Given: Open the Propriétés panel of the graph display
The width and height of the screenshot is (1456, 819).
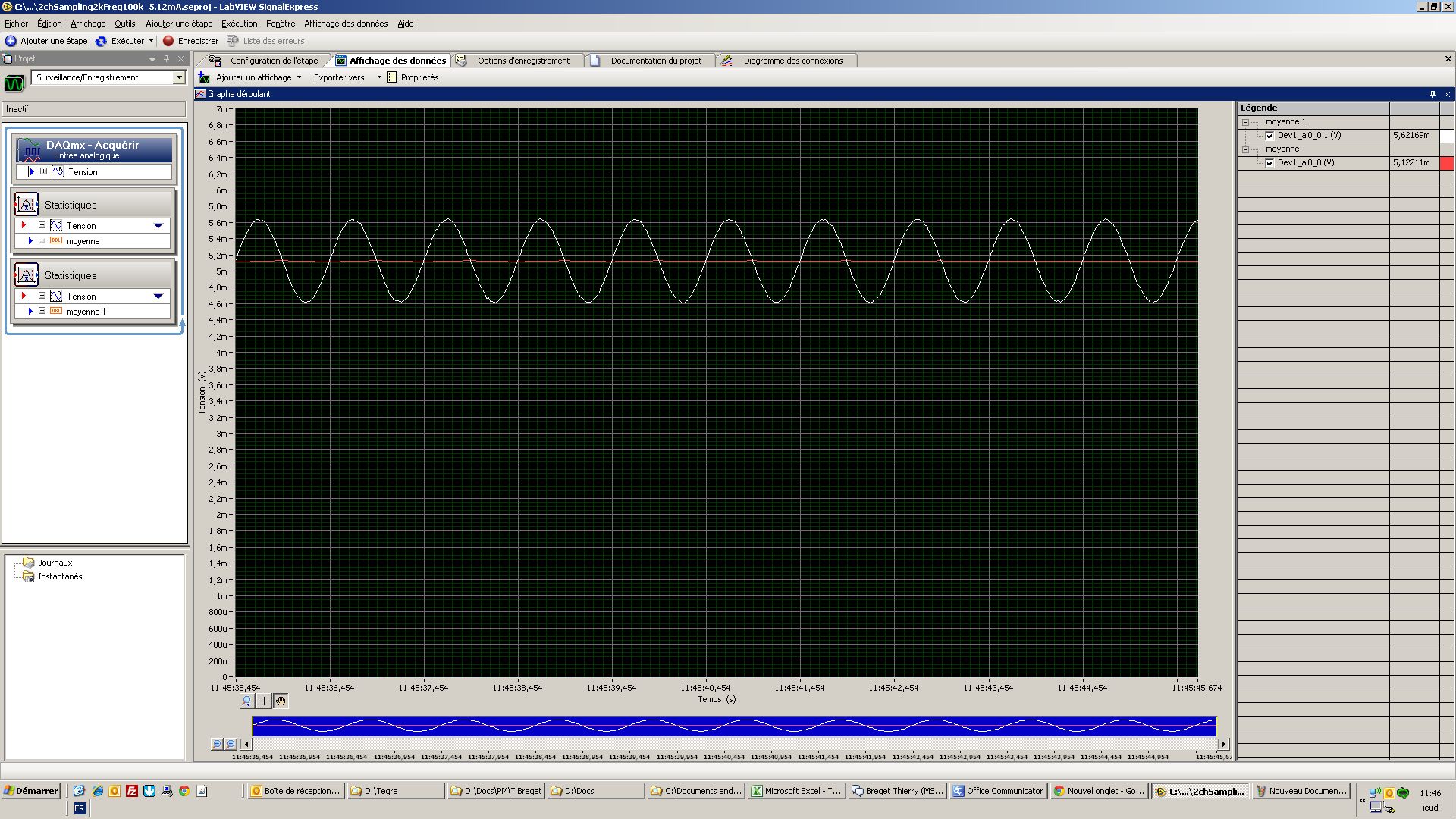Looking at the screenshot, I should coord(414,77).
